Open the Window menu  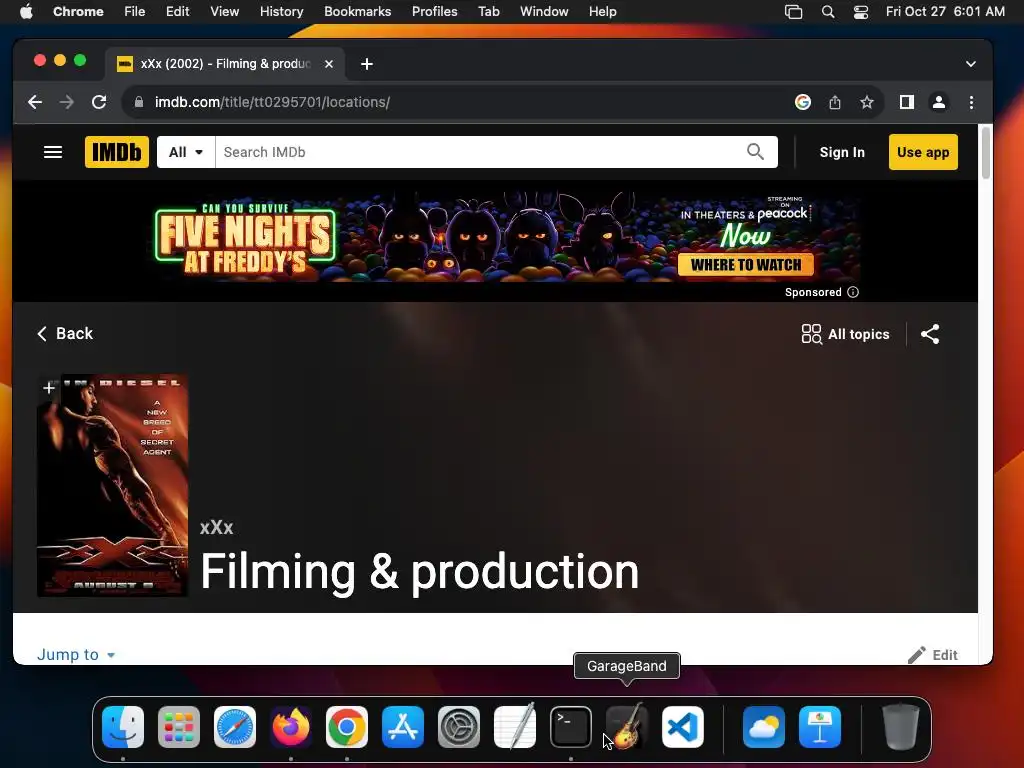pos(544,11)
